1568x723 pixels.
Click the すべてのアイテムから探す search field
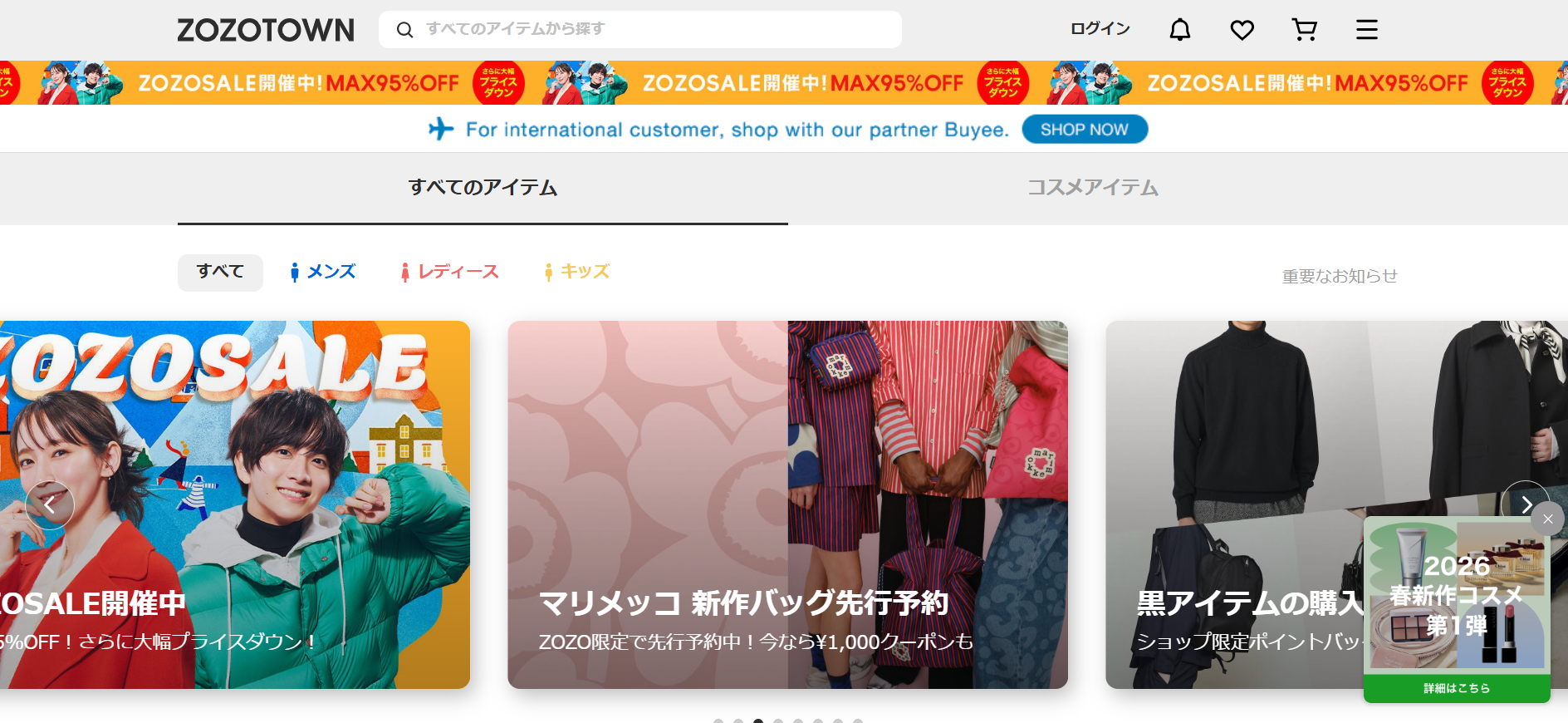tap(640, 29)
